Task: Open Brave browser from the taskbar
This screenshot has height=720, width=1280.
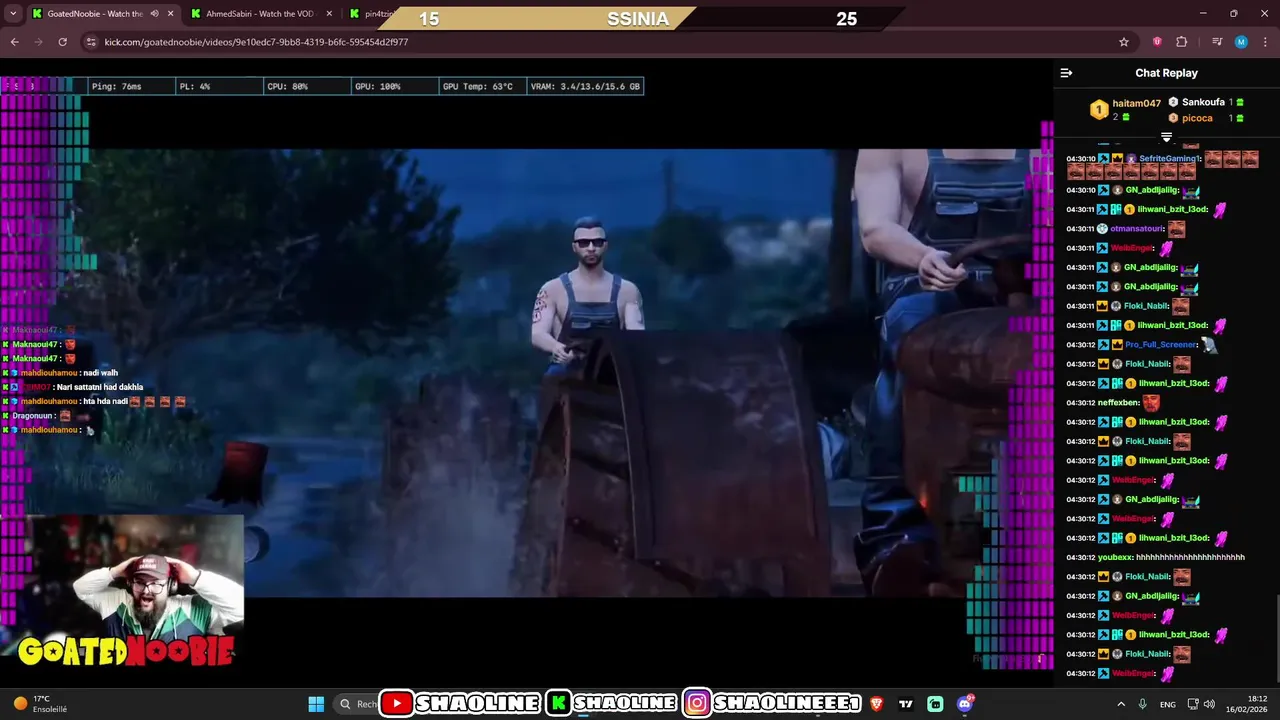Action: [877, 704]
